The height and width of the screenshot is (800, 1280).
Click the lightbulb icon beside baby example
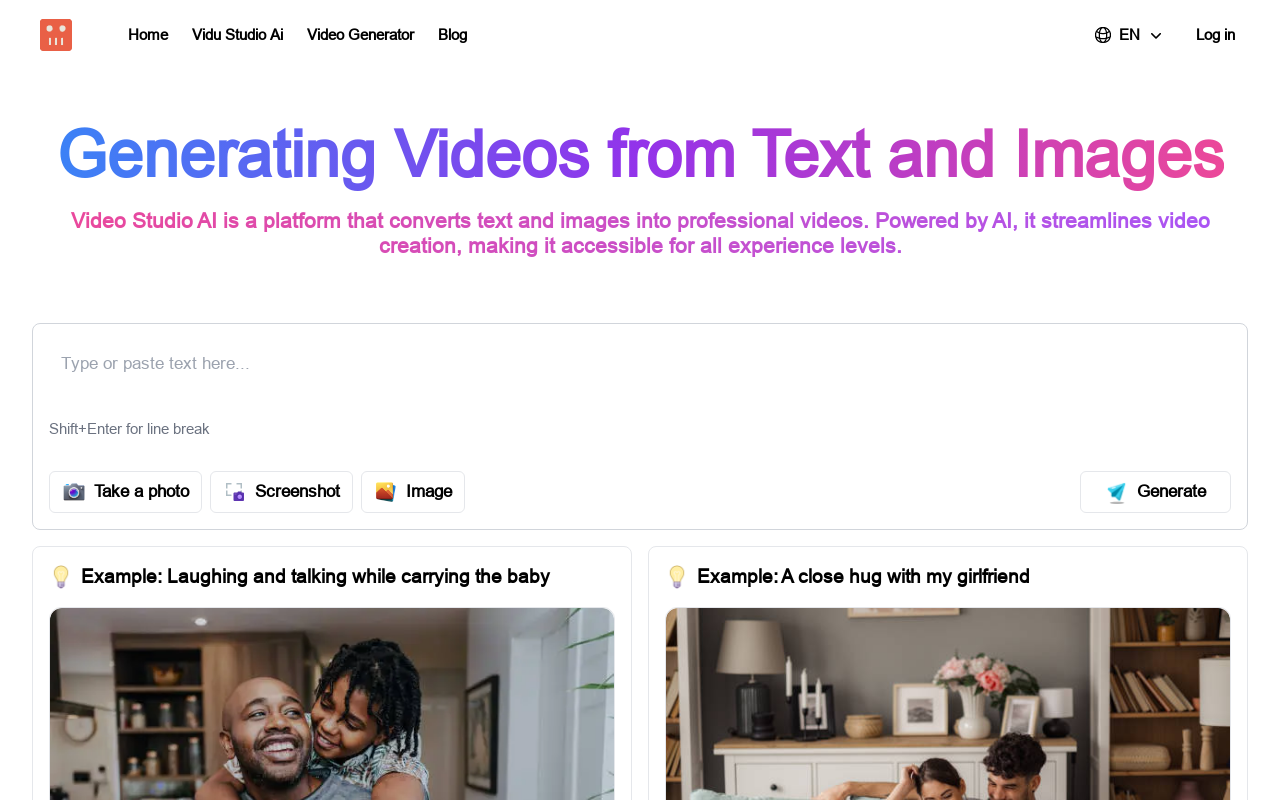[61, 577]
